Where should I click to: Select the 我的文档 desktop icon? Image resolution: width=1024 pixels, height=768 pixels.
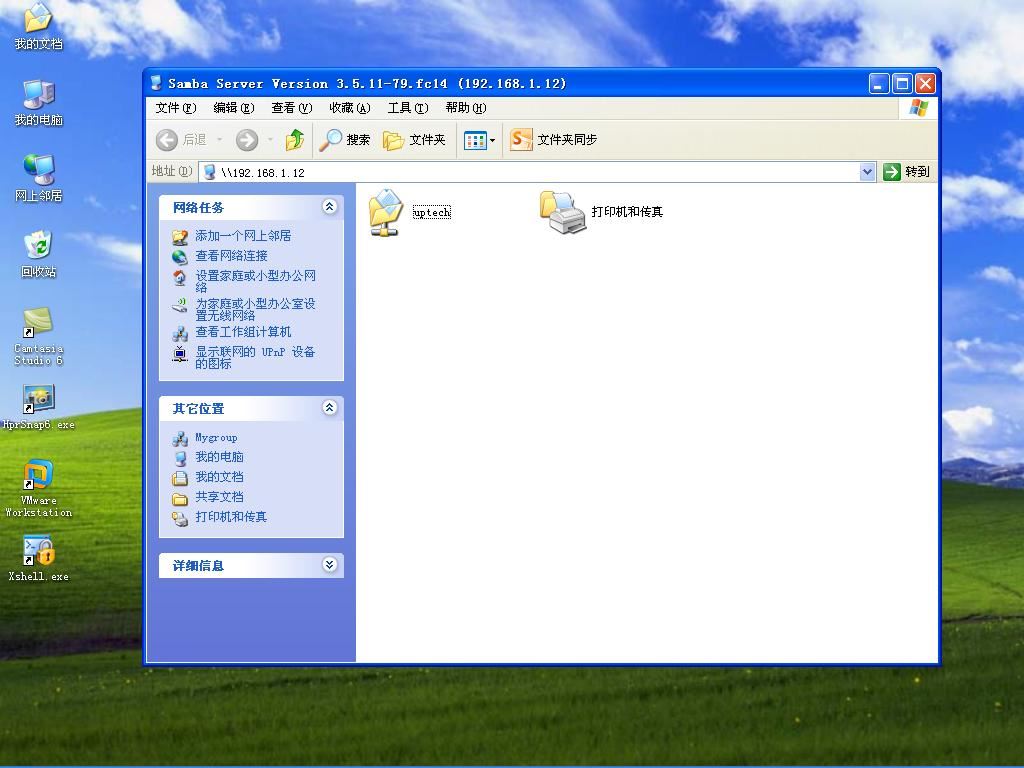pos(38,26)
